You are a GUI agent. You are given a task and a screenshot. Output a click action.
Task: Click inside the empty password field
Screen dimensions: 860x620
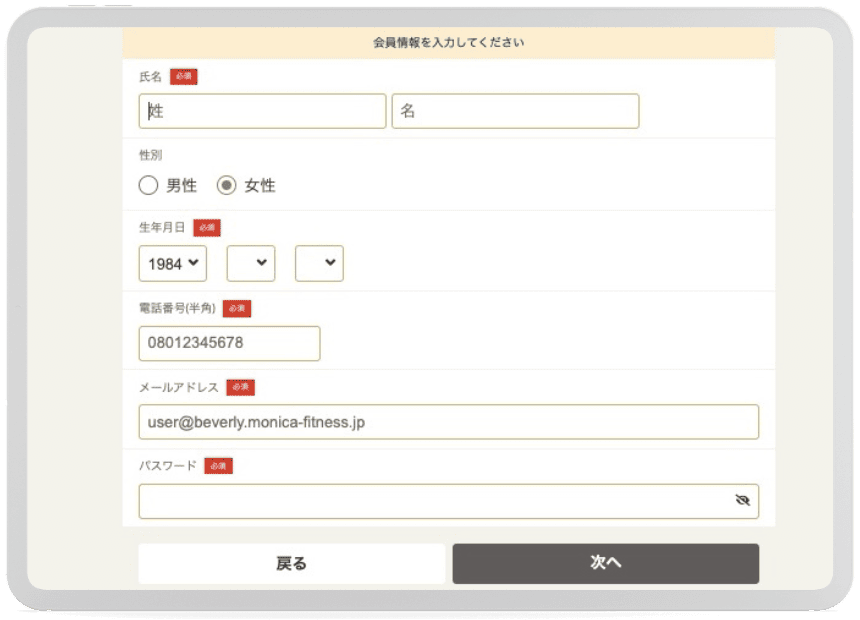430,501
